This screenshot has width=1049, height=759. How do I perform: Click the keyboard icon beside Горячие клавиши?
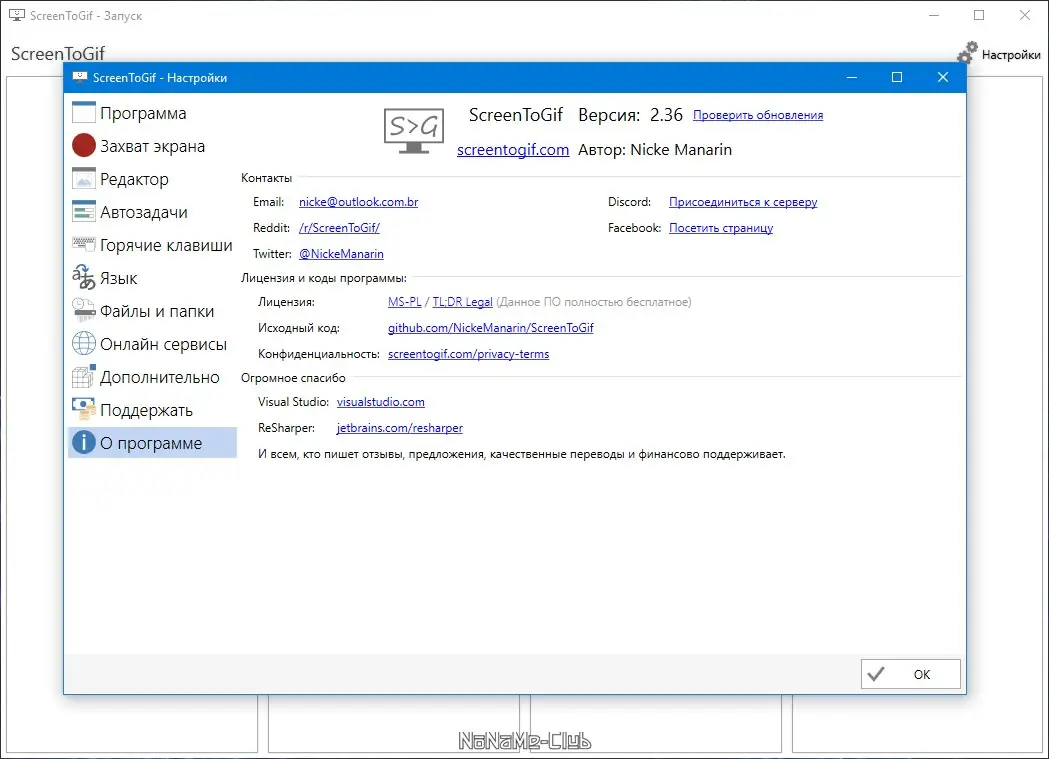(84, 243)
